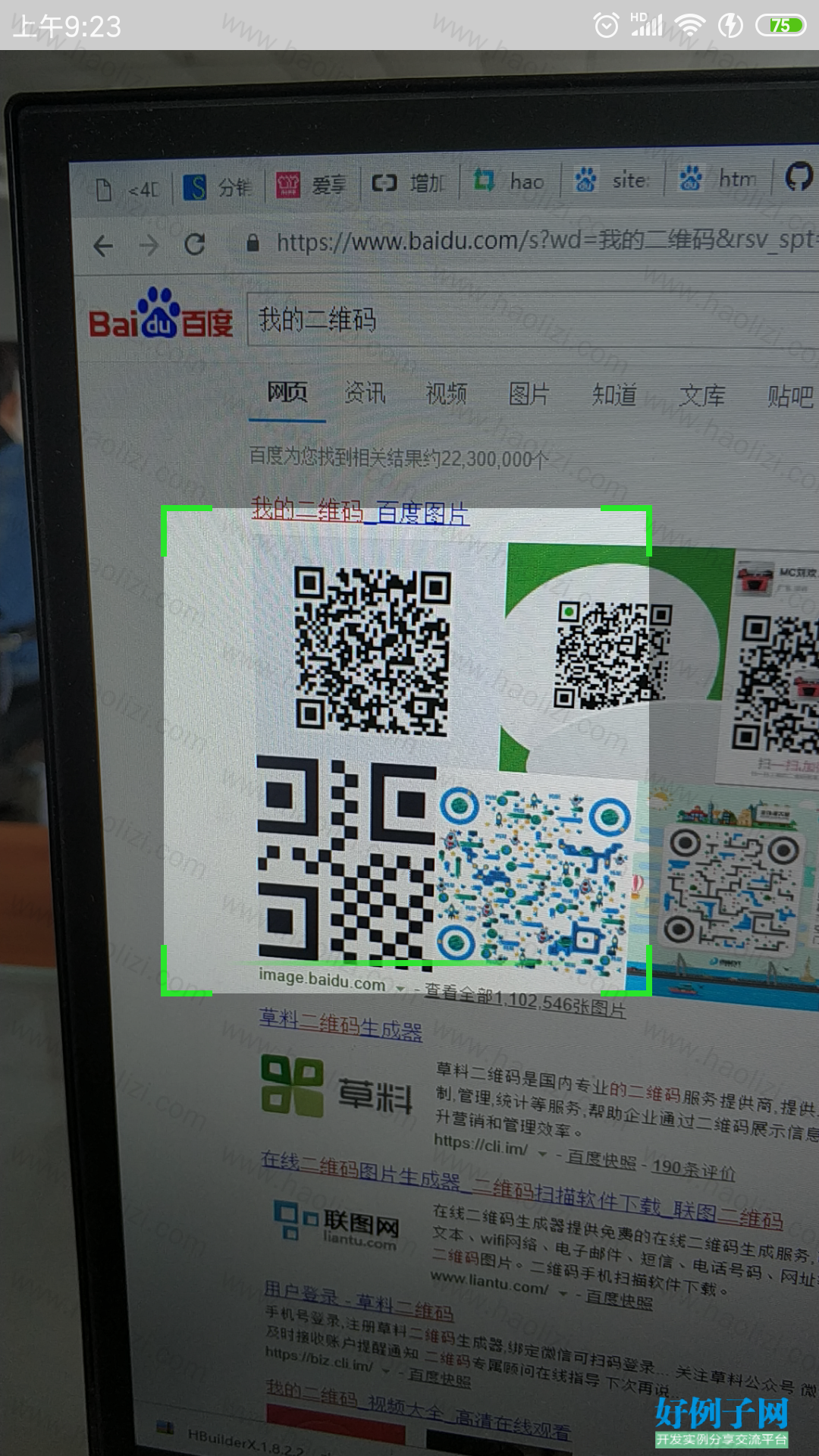Screen dimensions: 819x1456
Task: Open the 'hao' bookmark icon
Action: tap(484, 180)
